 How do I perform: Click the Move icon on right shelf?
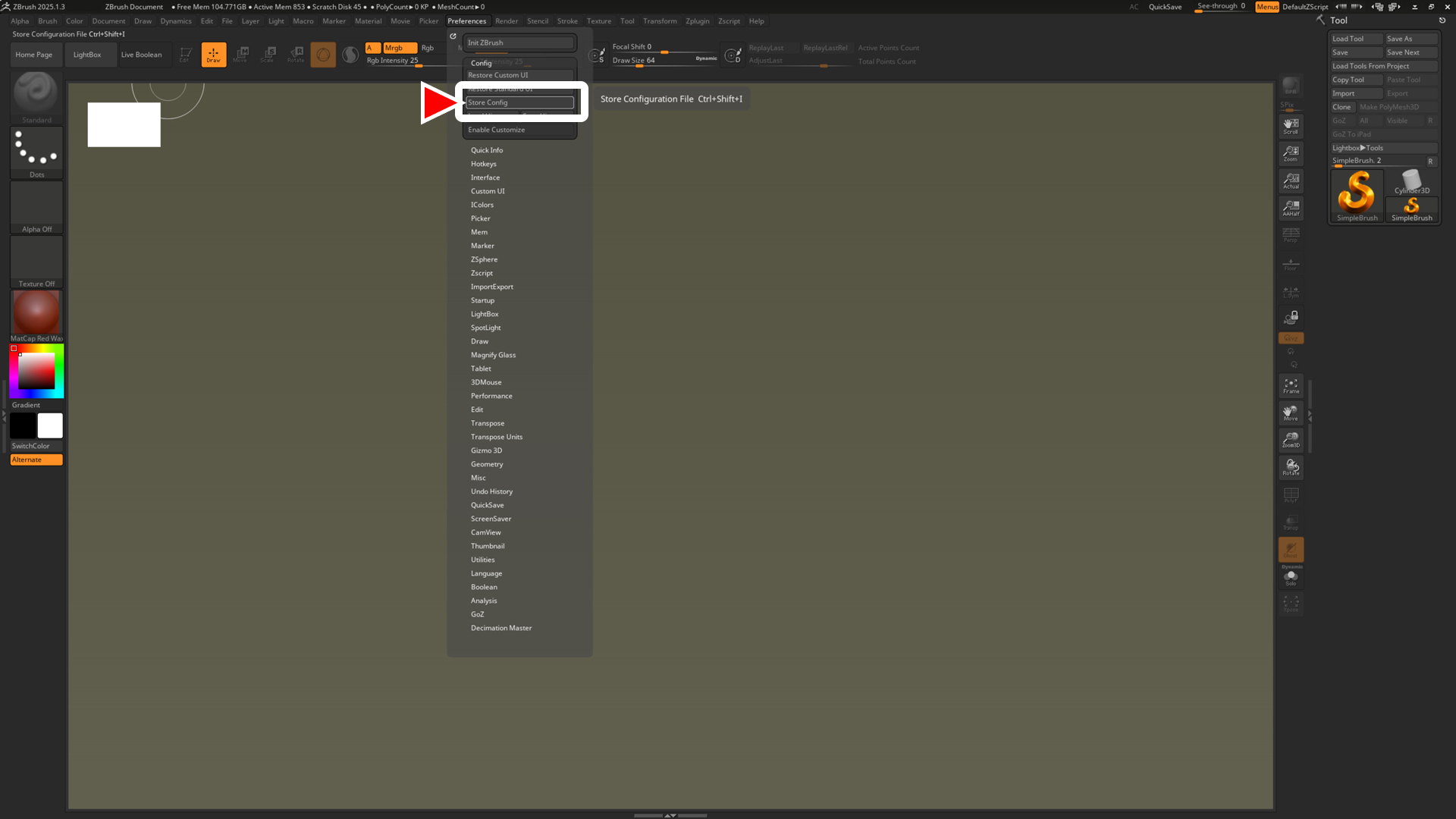coord(1291,413)
